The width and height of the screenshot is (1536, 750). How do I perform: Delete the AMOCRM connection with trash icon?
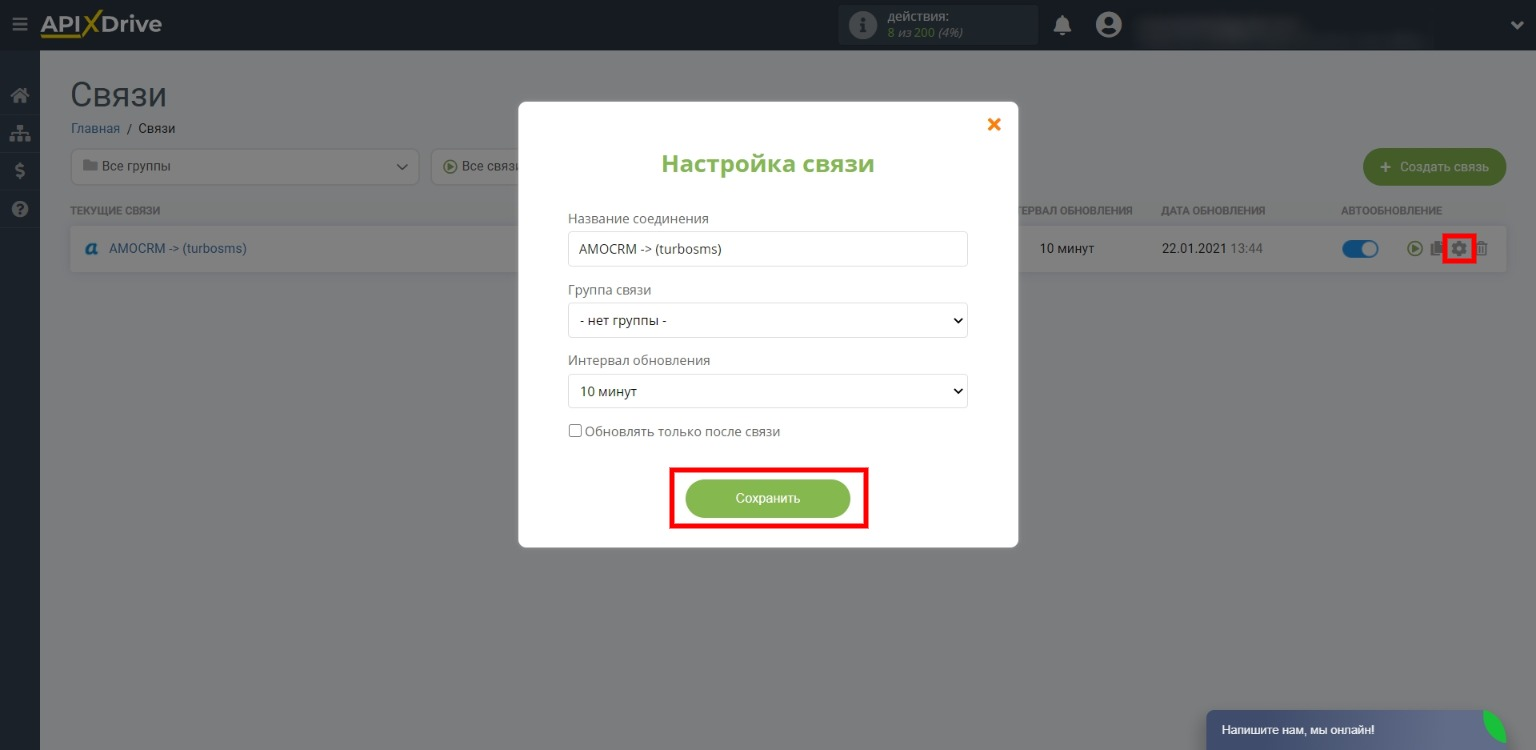click(x=1482, y=249)
